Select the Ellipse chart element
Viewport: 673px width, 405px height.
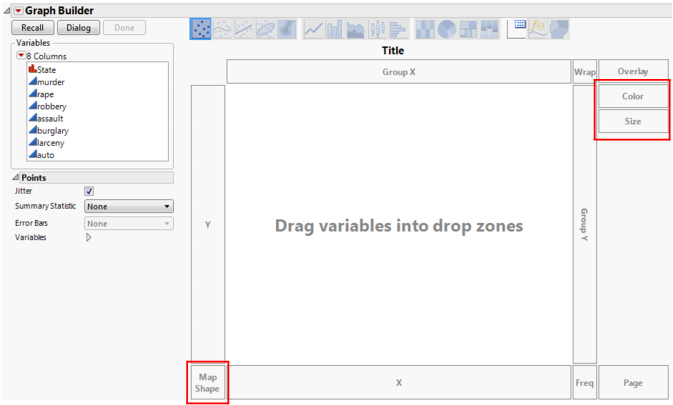coord(265,30)
